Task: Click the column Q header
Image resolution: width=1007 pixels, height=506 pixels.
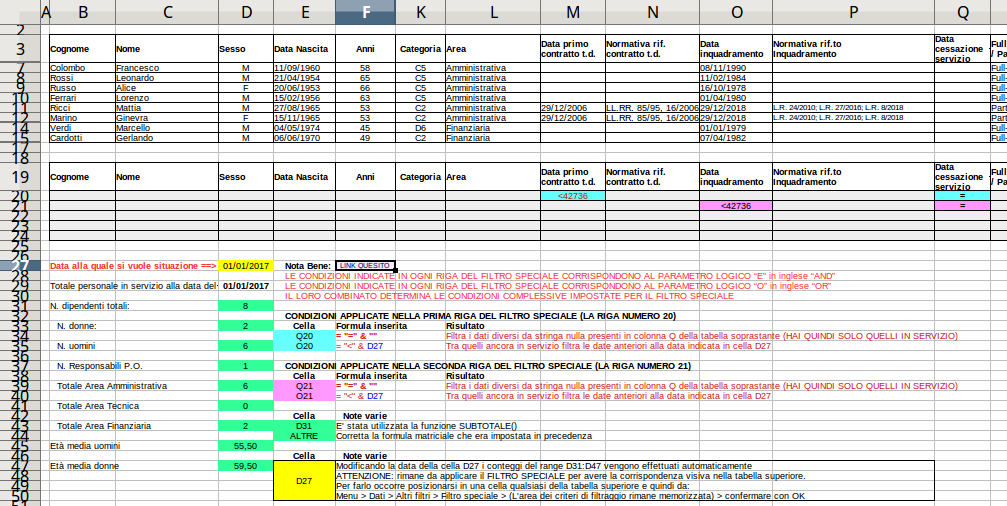Action: (x=961, y=11)
